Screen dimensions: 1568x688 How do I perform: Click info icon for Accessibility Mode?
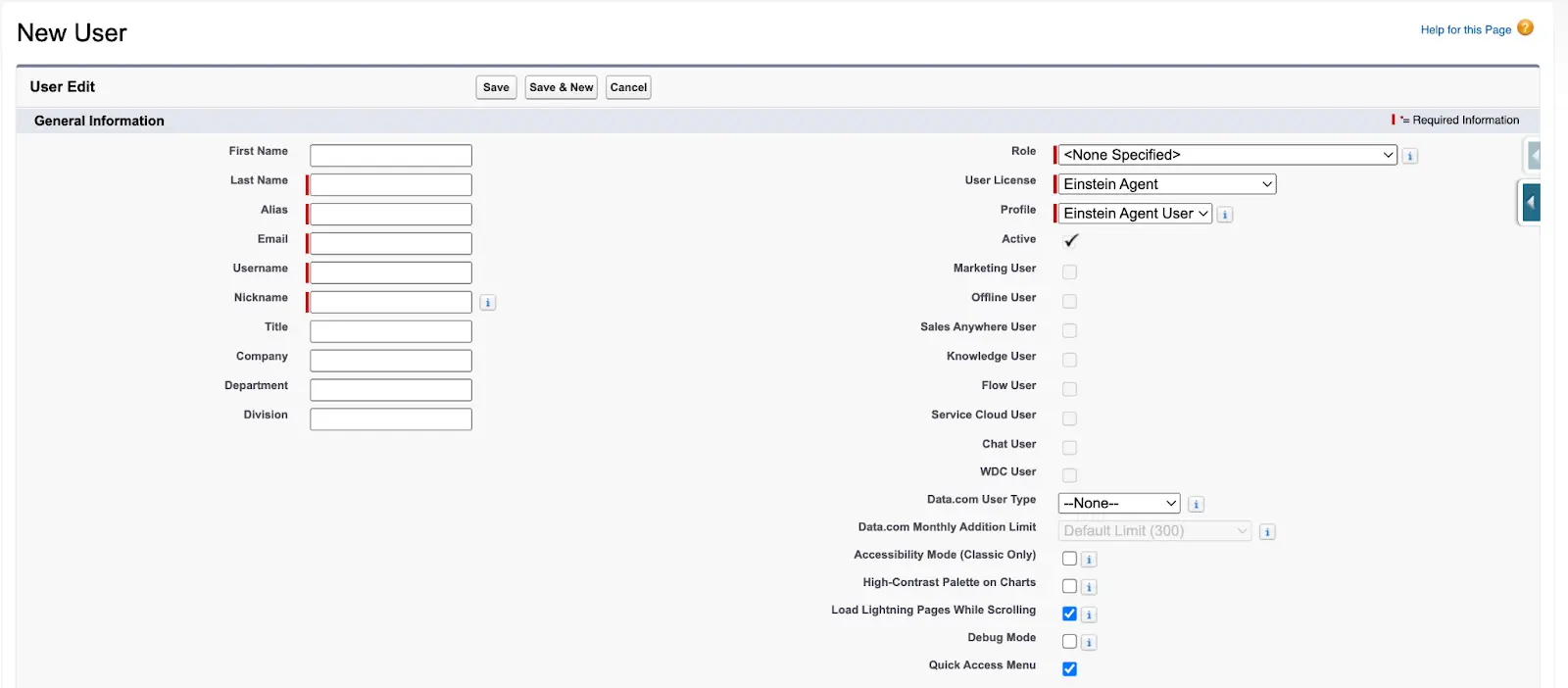(1089, 560)
